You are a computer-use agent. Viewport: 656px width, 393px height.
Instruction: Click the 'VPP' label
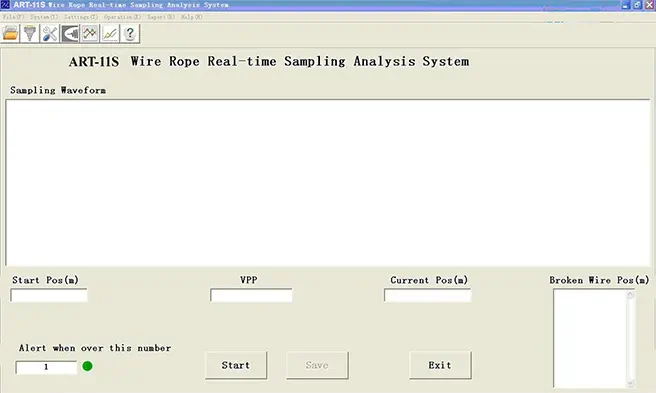[x=249, y=280]
